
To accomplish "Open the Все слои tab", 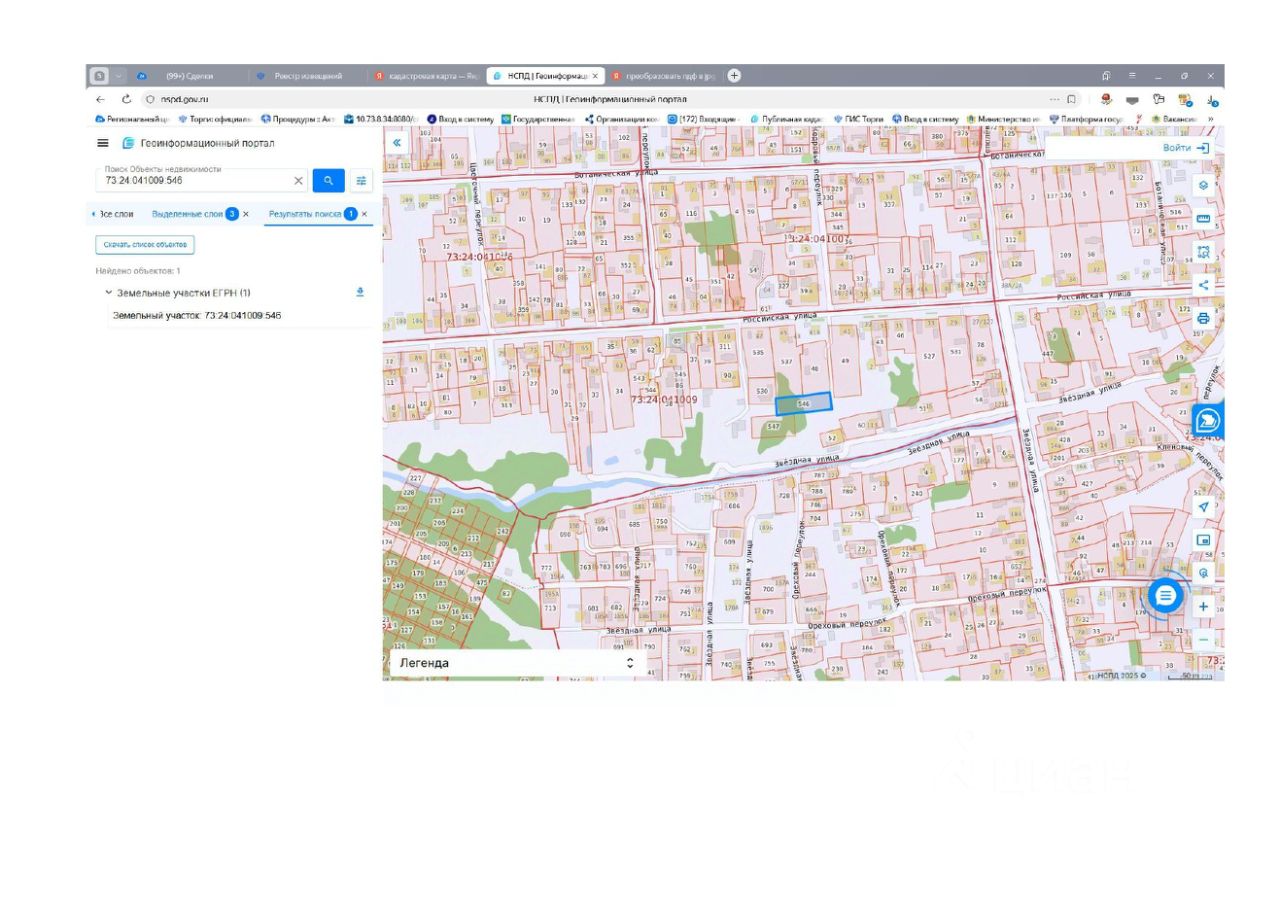I will point(115,214).
